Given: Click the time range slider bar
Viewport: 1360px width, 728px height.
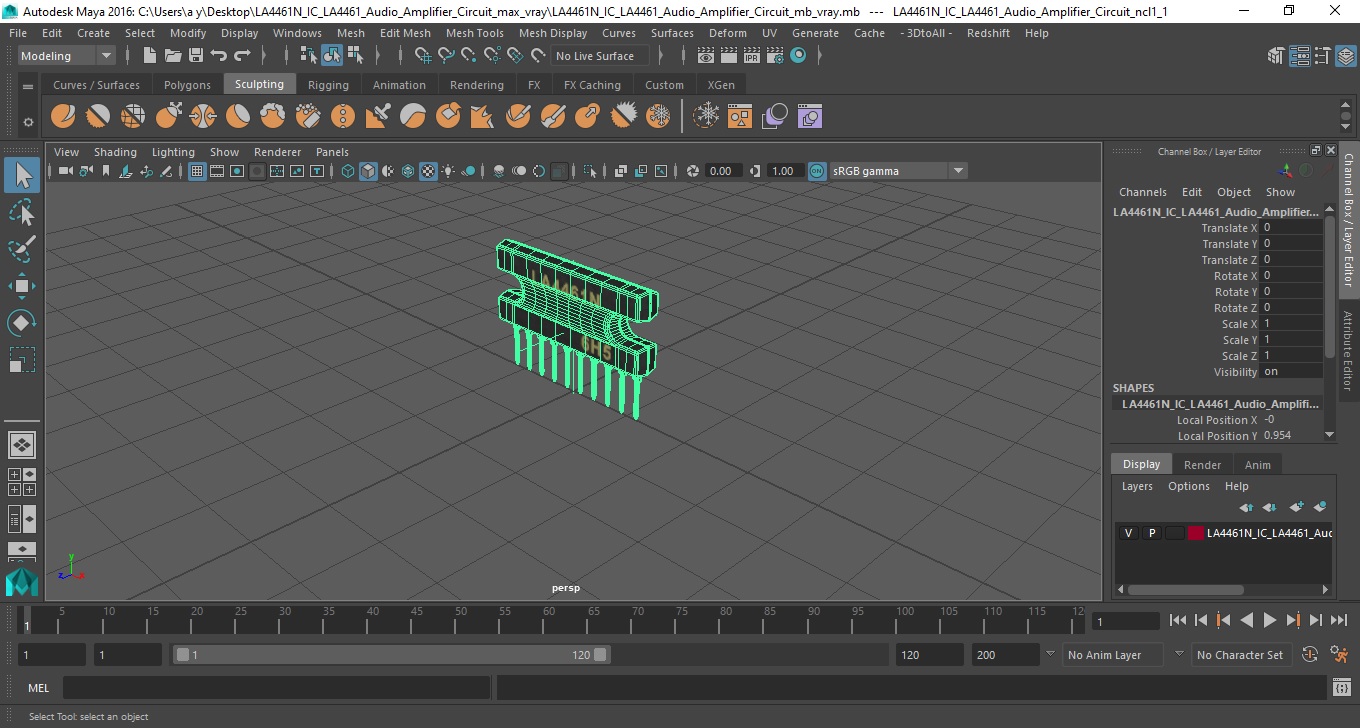Looking at the screenshot, I should pos(391,655).
